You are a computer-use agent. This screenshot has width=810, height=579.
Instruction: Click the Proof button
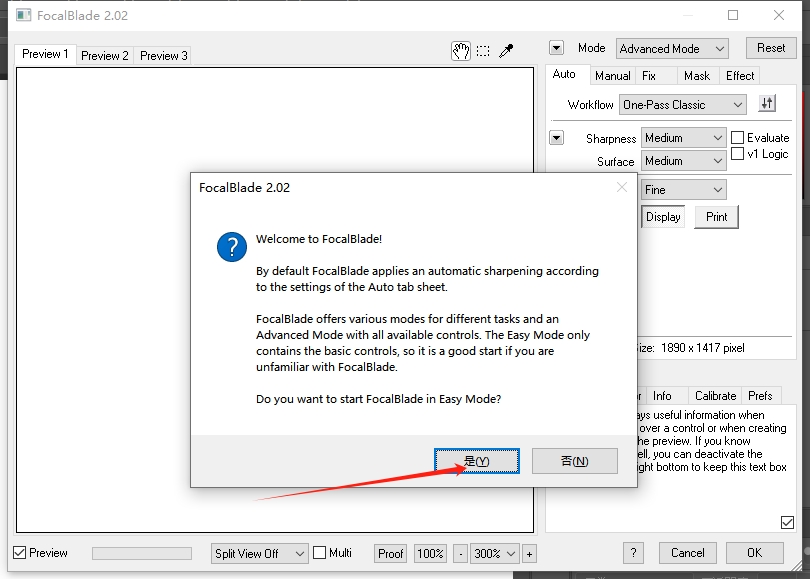[390, 554]
